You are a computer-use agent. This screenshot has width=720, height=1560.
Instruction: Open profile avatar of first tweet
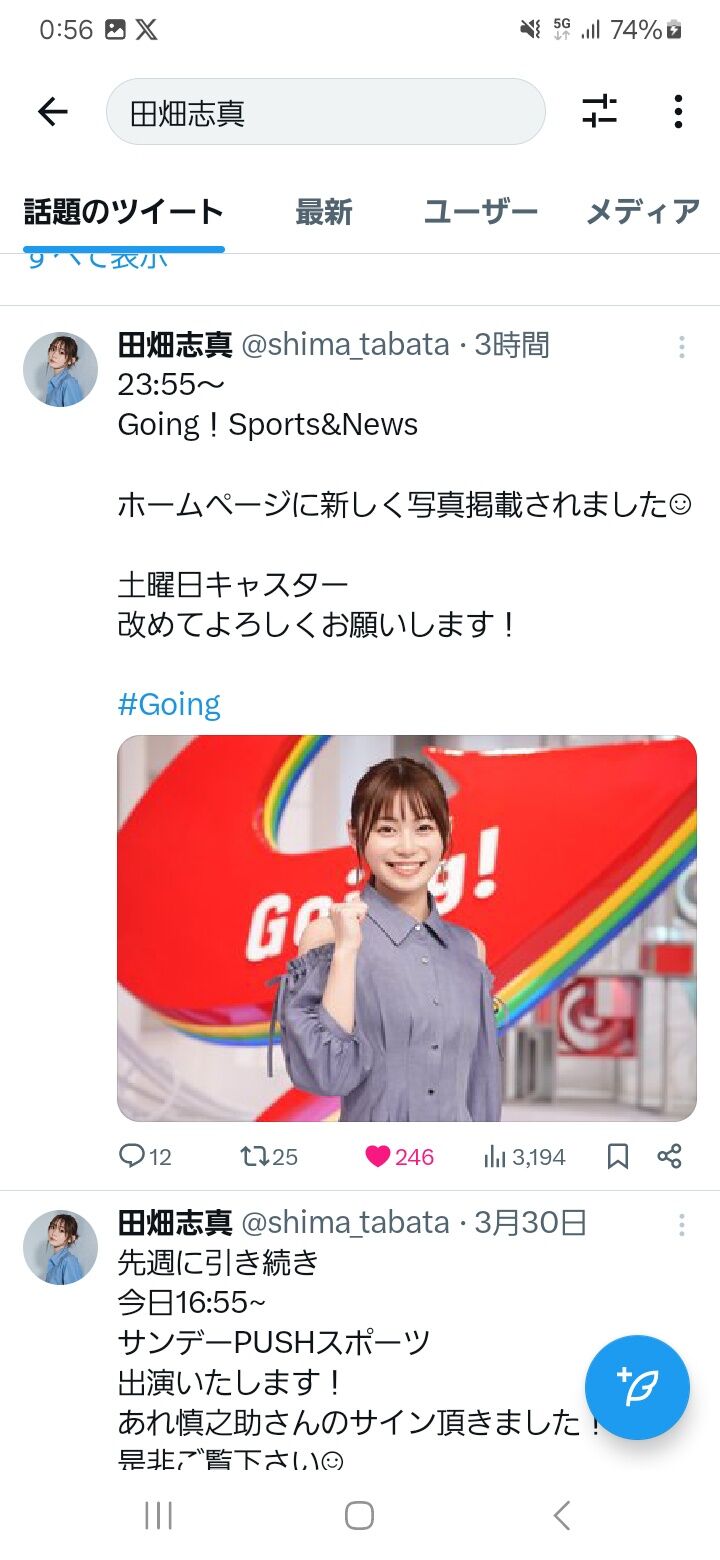click(x=60, y=370)
